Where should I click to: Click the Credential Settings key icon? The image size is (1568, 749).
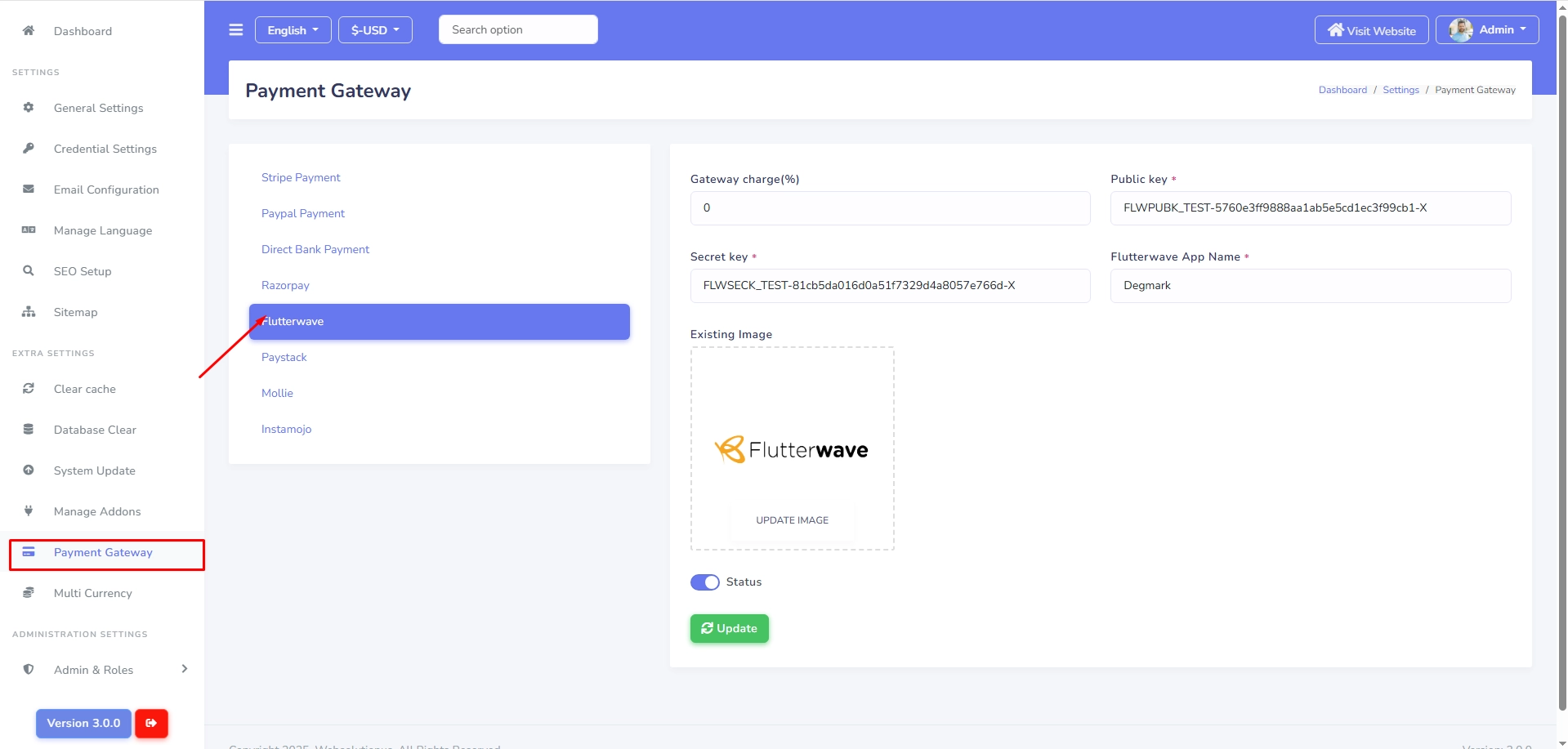pyautogui.click(x=29, y=149)
